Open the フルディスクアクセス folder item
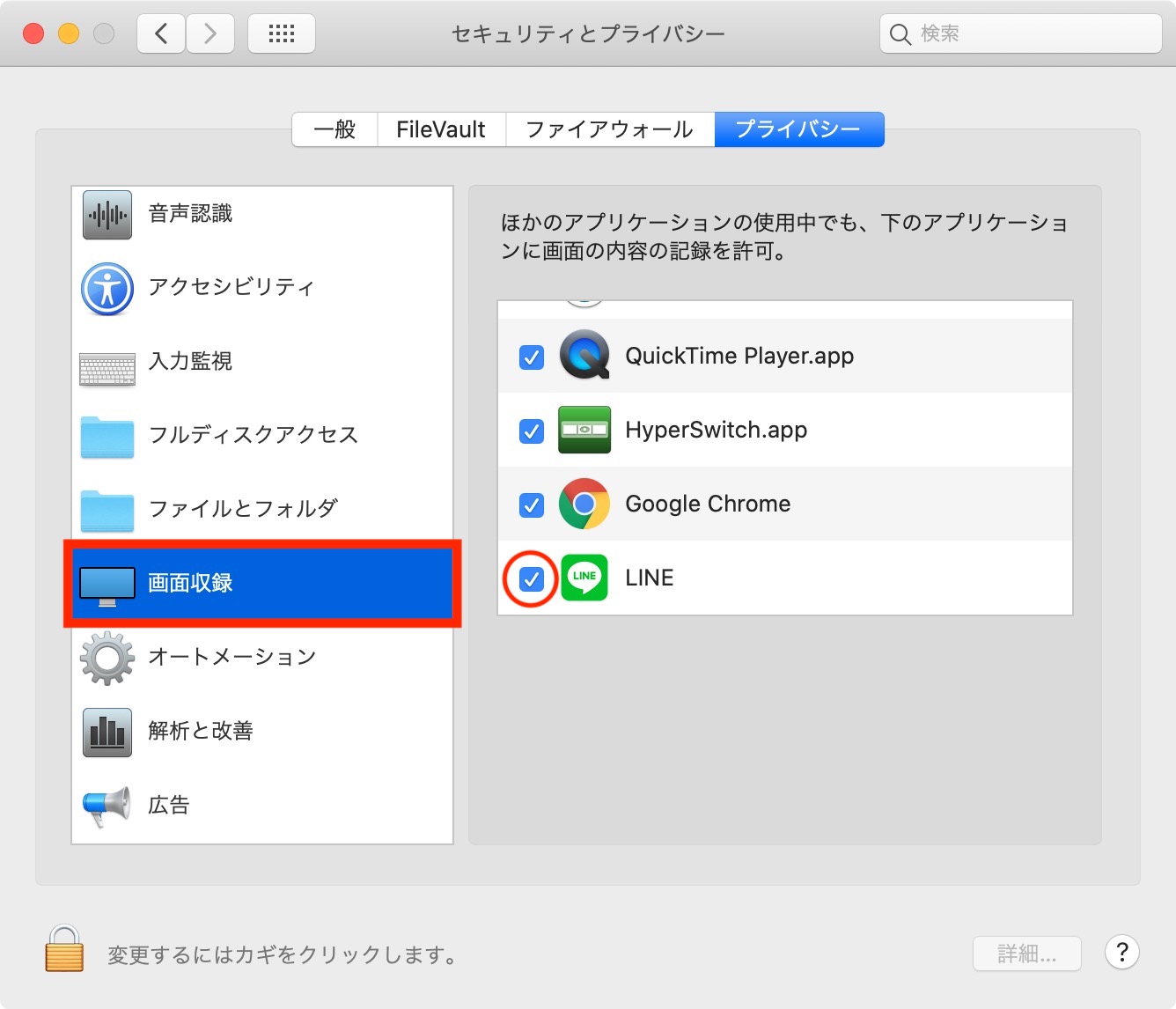 253,436
